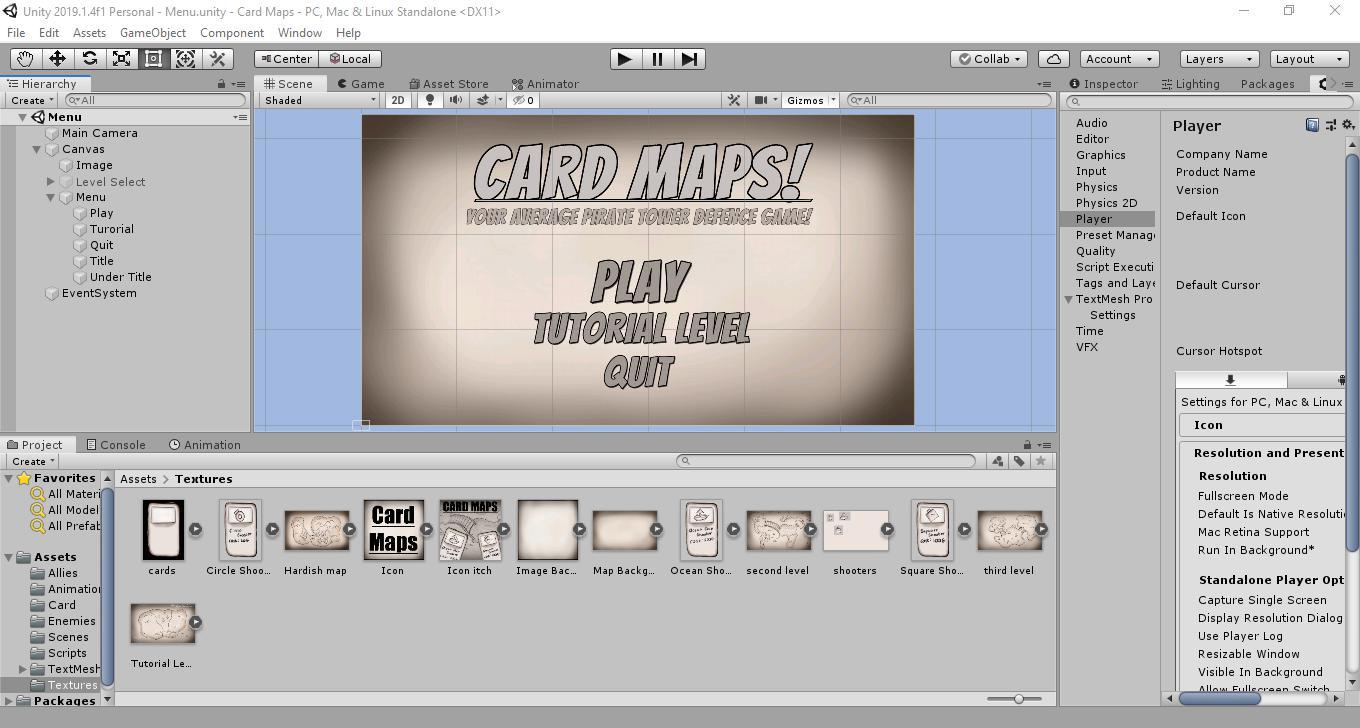
Task: Select the Rect Transform tool
Action: [153, 59]
